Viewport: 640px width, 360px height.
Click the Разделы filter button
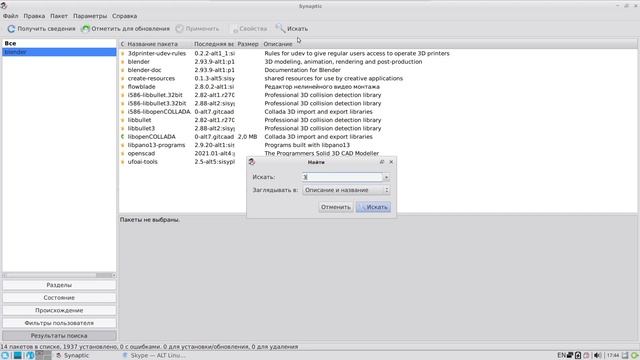(x=59, y=285)
